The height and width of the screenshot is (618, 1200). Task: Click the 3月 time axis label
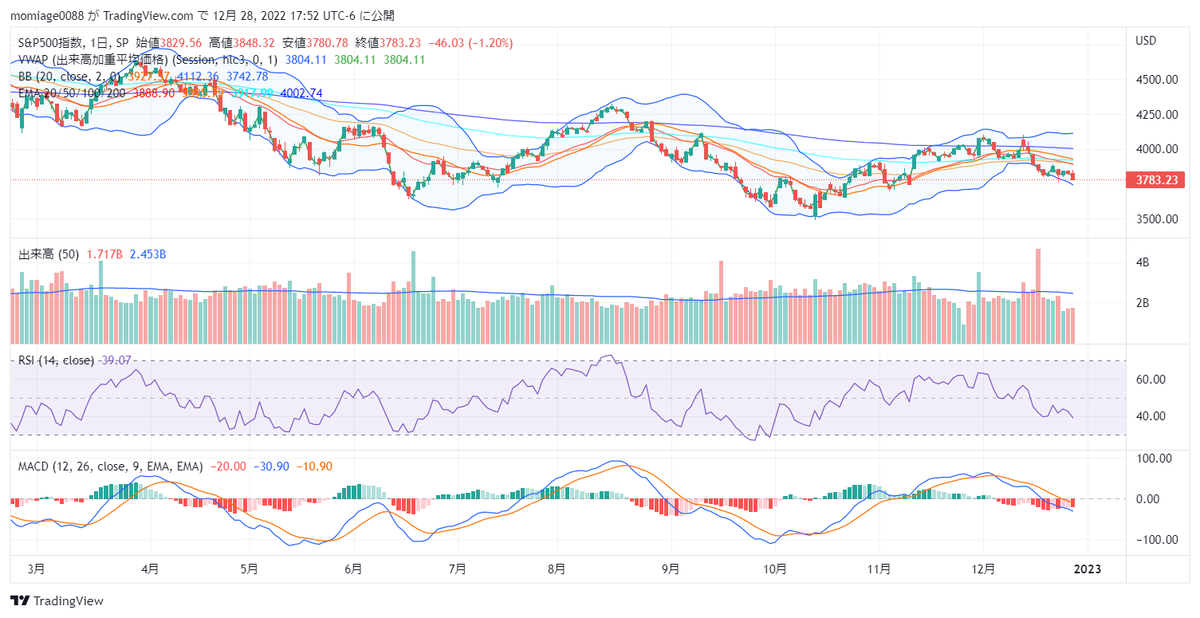click(x=36, y=568)
